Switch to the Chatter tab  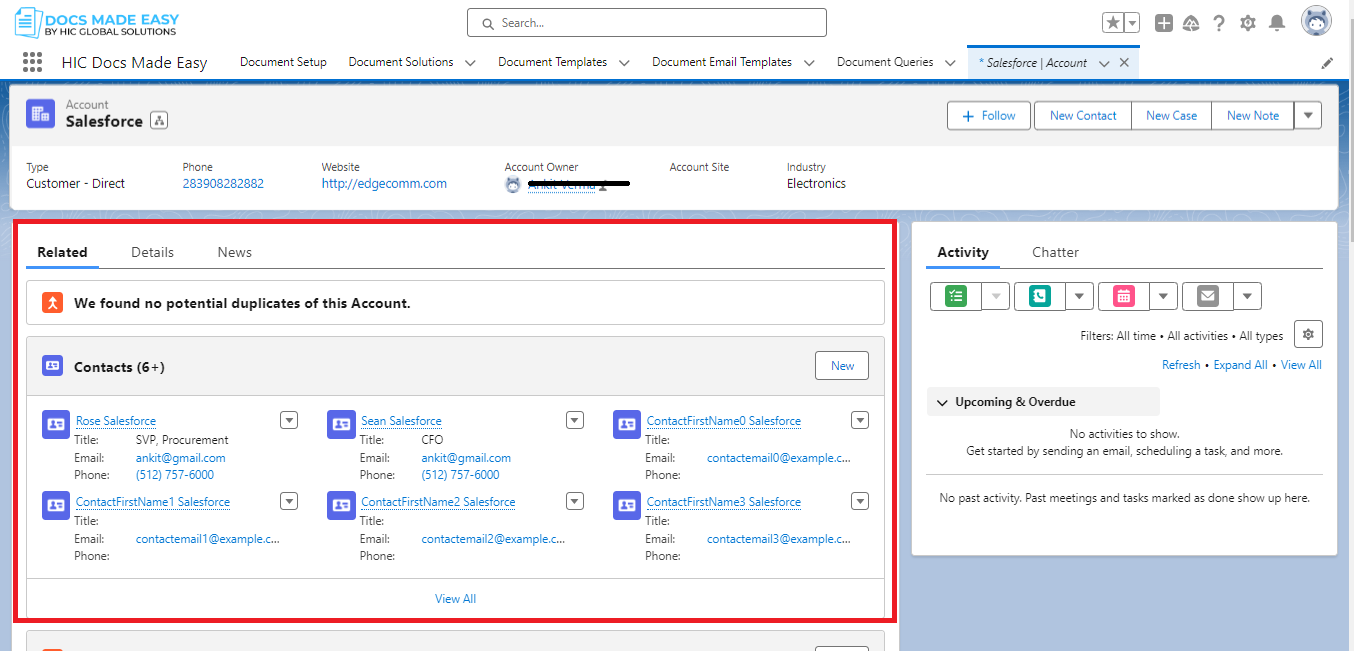(x=1055, y=252)
